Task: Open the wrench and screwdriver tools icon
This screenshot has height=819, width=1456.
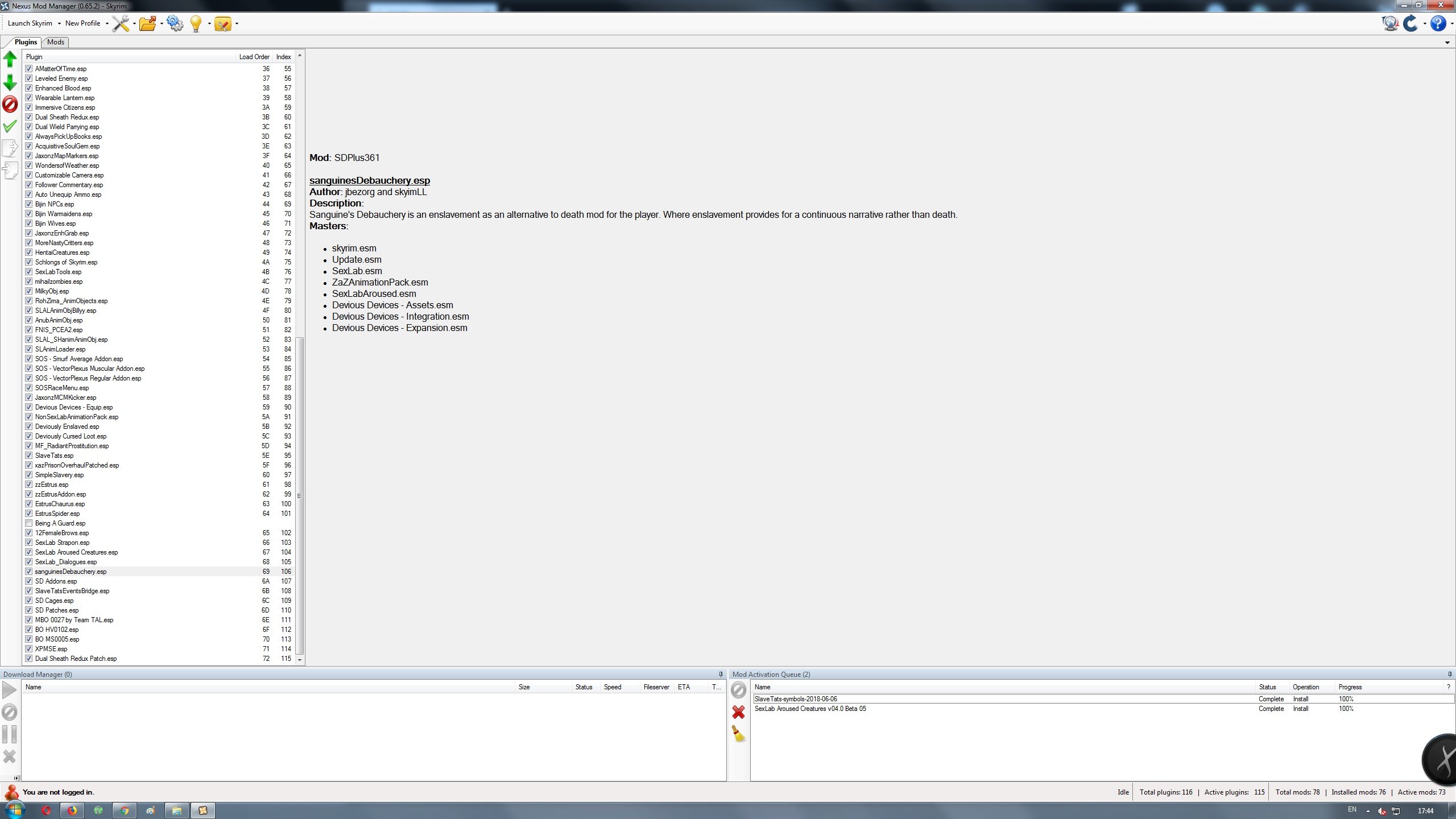Action: point(121,23)
